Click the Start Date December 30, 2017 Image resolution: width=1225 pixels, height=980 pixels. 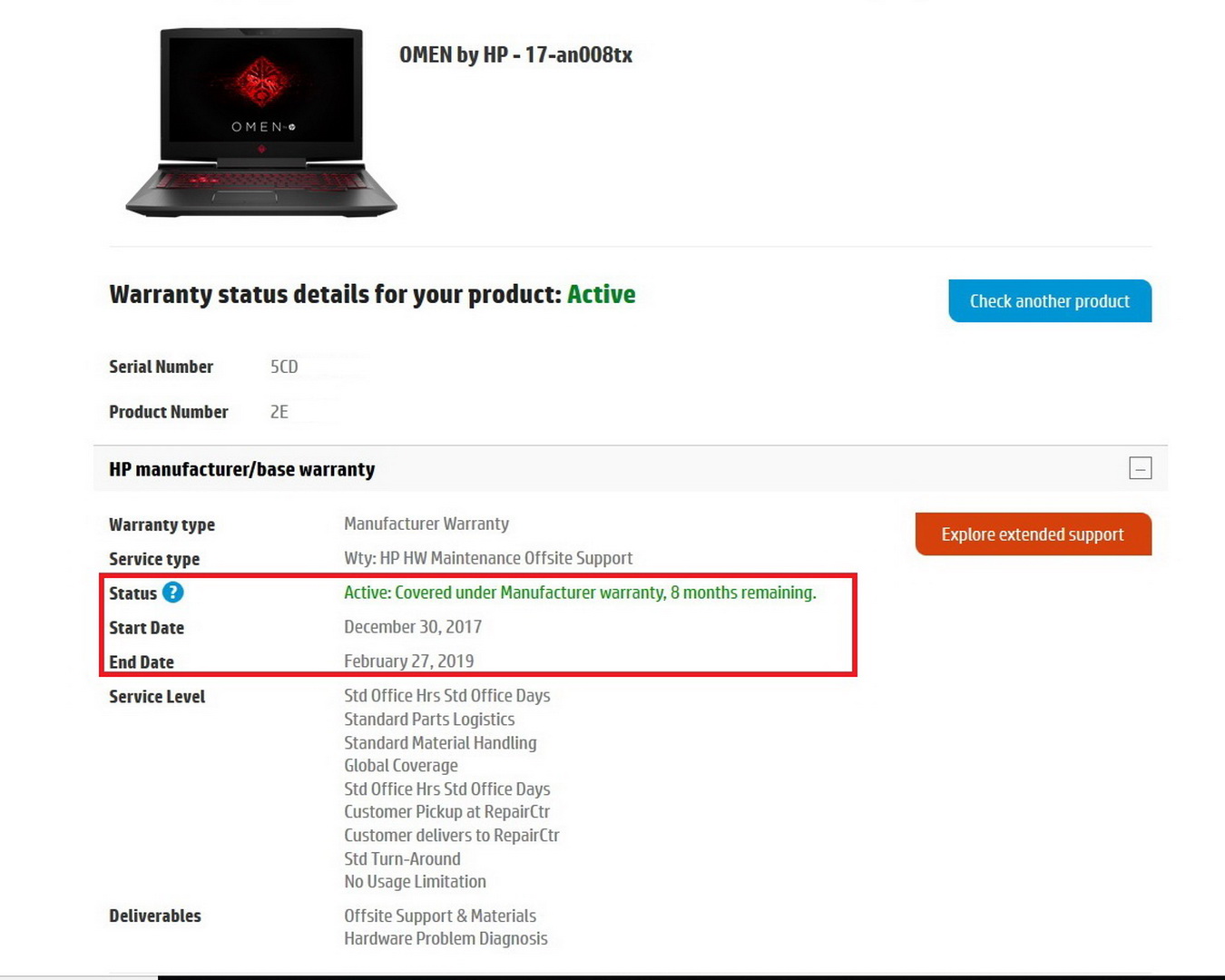tap(413, 627)
